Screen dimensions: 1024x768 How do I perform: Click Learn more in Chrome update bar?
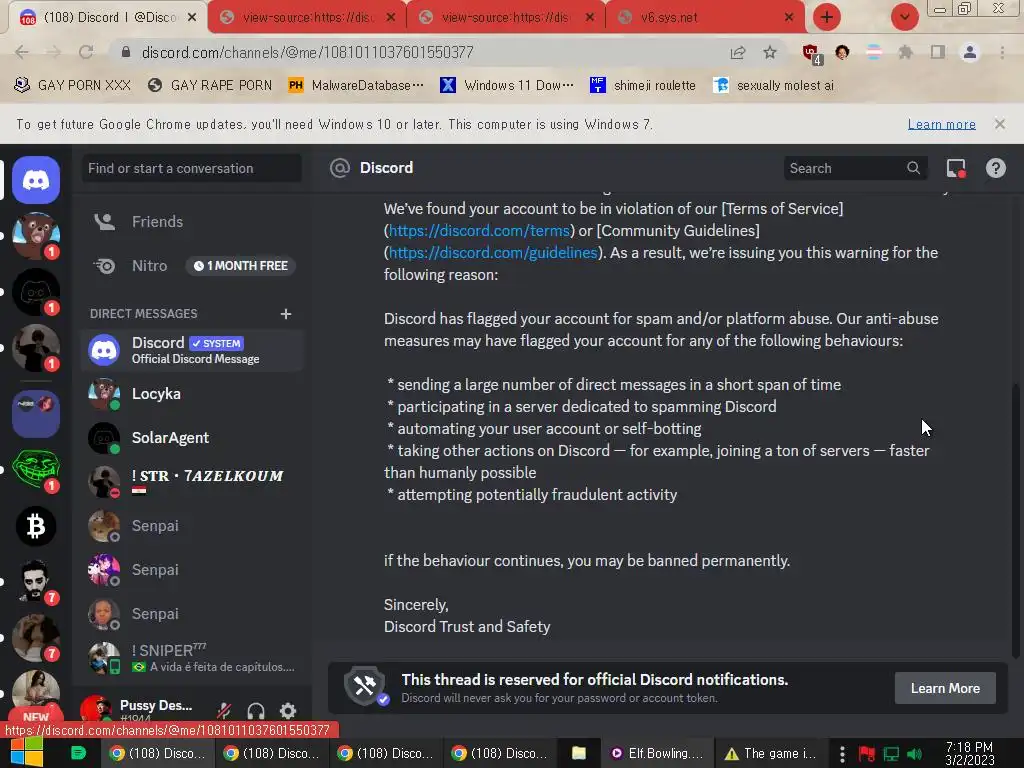(x=941, y=124)
